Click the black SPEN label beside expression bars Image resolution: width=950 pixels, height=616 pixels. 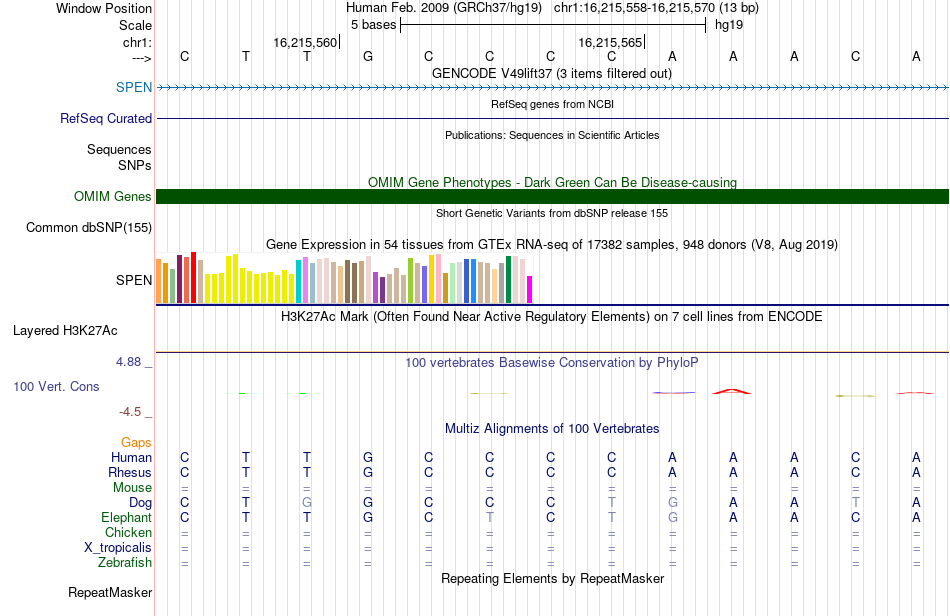pos(134,280)
